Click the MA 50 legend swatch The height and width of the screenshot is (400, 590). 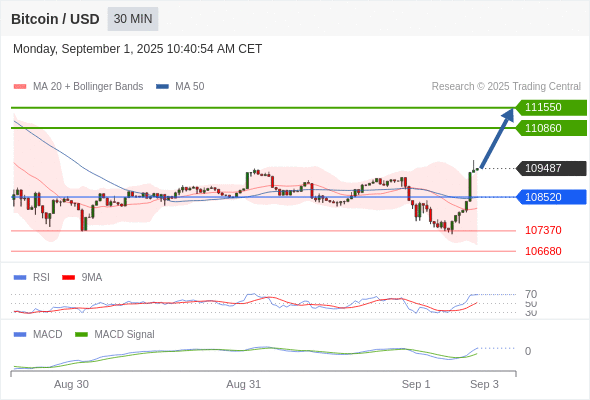pos(162,87)
